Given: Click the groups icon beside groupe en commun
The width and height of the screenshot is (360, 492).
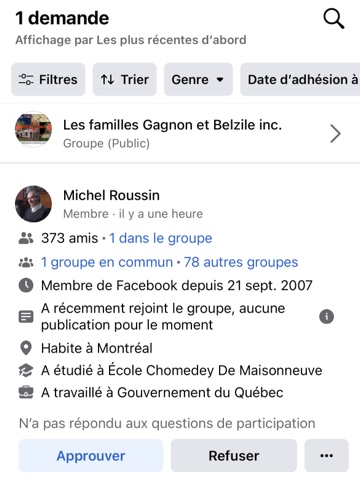Looking at the screenshot, I should (26, 263).
